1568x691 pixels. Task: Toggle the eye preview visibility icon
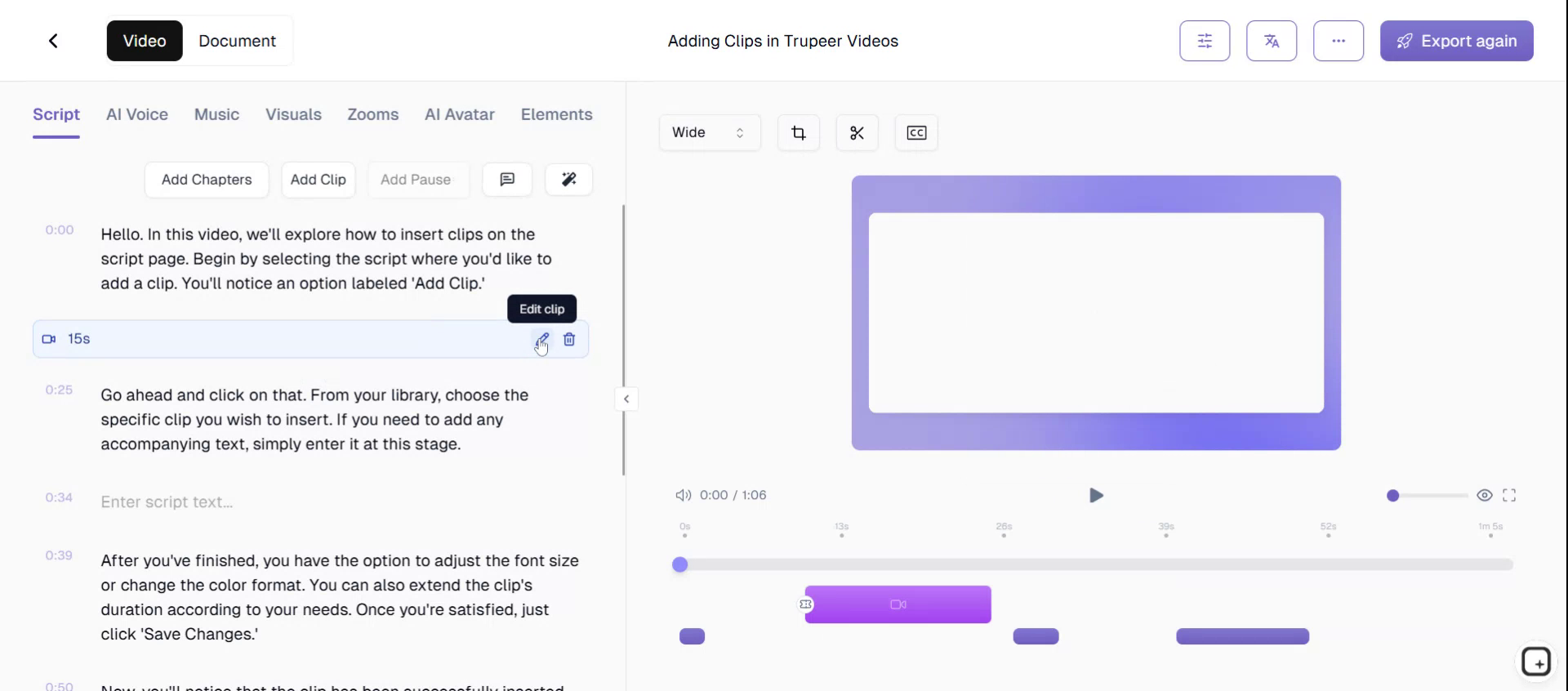(1485, 495)
